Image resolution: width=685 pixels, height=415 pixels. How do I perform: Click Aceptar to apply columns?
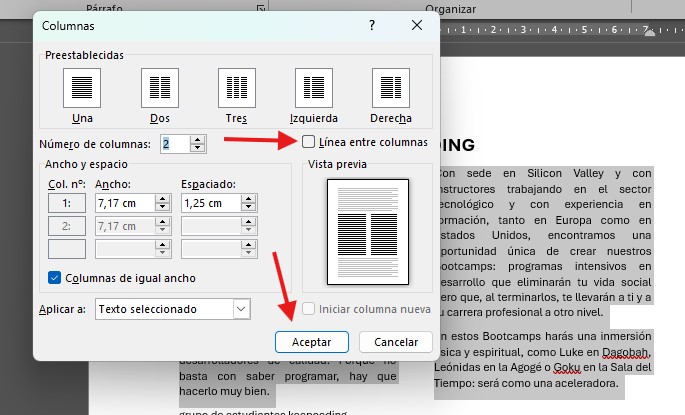click(x=311, y=342)
